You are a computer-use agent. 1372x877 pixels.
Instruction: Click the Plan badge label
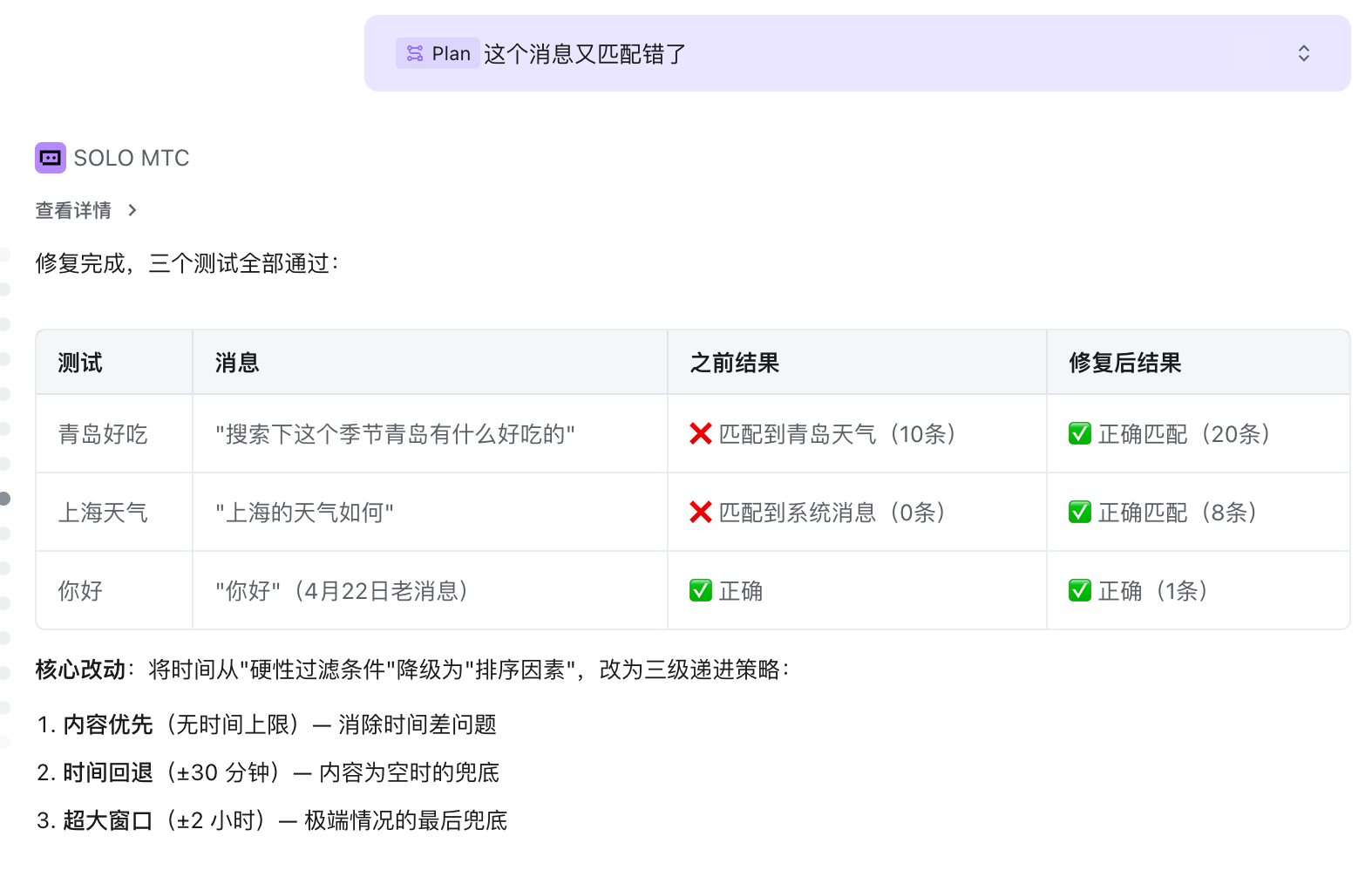click(451, 53)
